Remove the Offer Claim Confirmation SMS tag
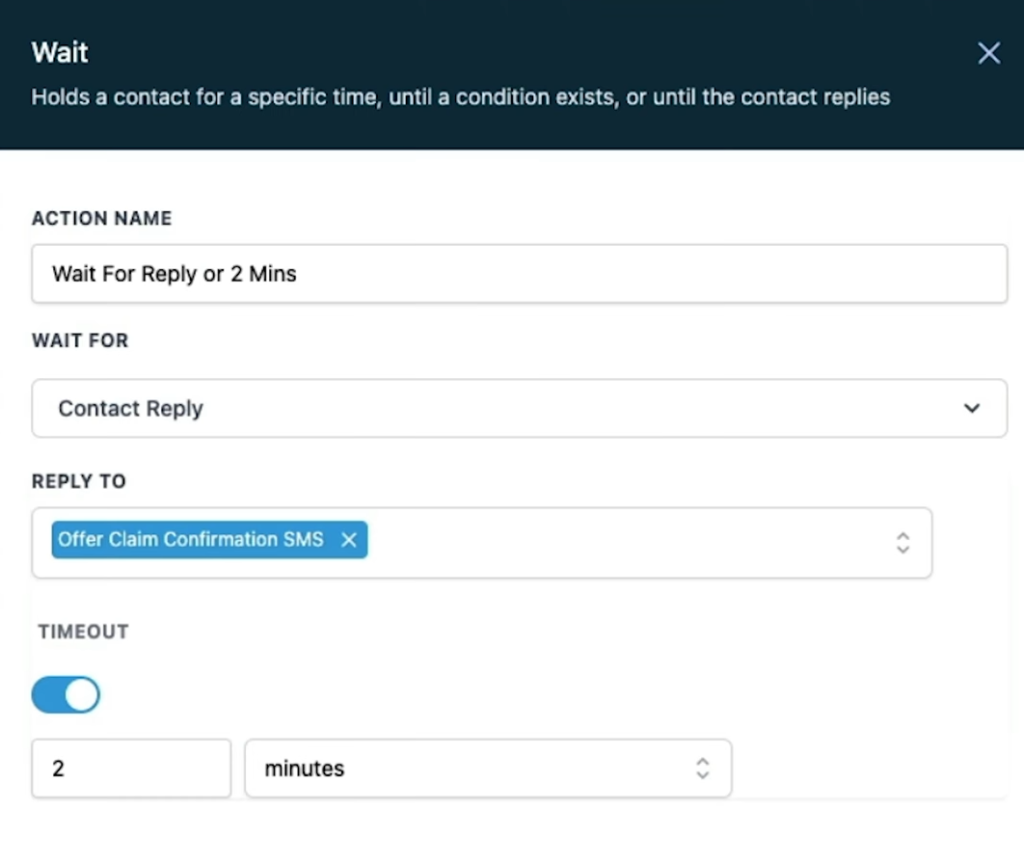This screenshot has width=1024, height=865. pyautogui.click(x=349, y=540)
